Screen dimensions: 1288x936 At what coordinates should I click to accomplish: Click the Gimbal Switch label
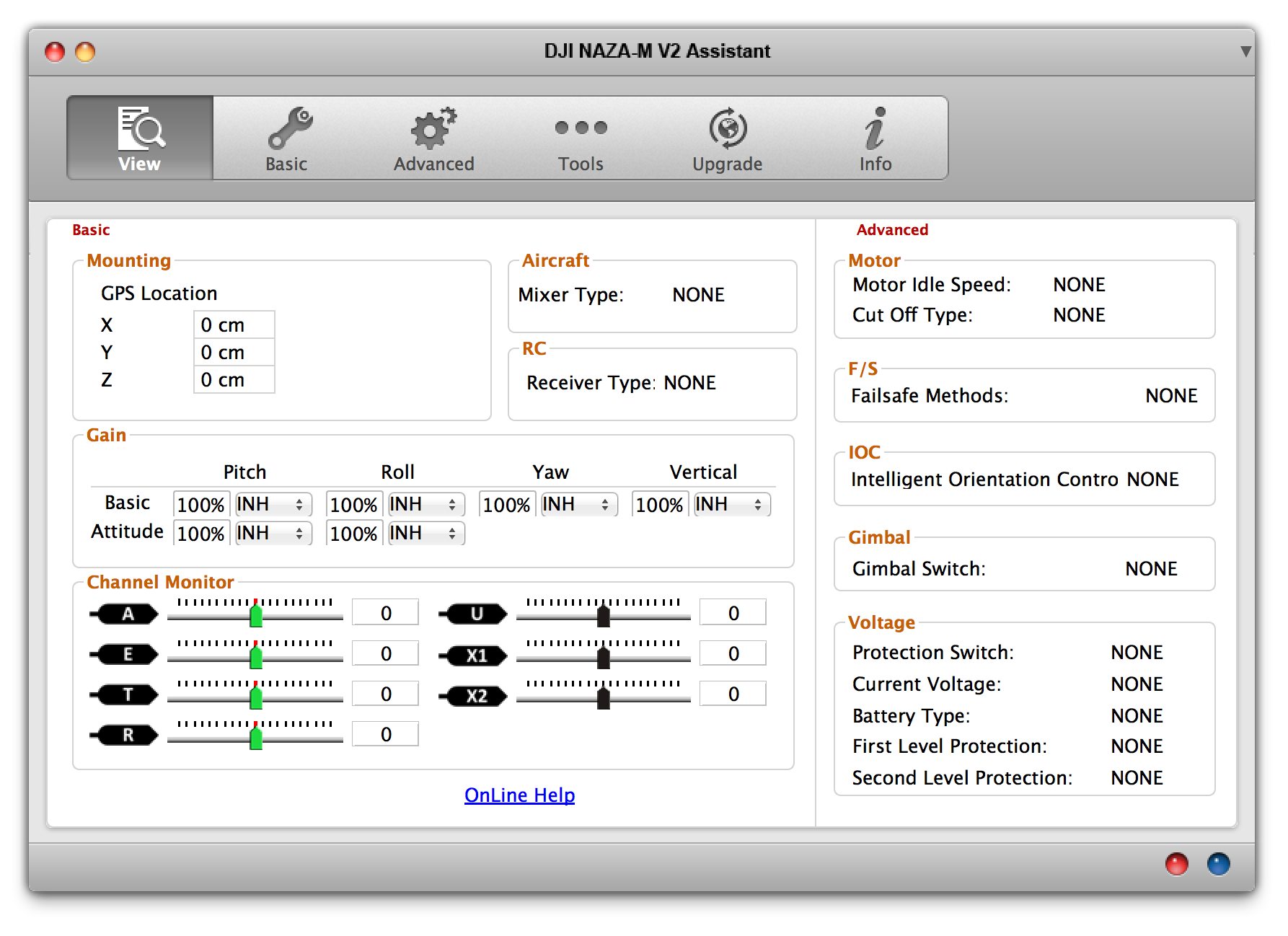coord(919,568)
